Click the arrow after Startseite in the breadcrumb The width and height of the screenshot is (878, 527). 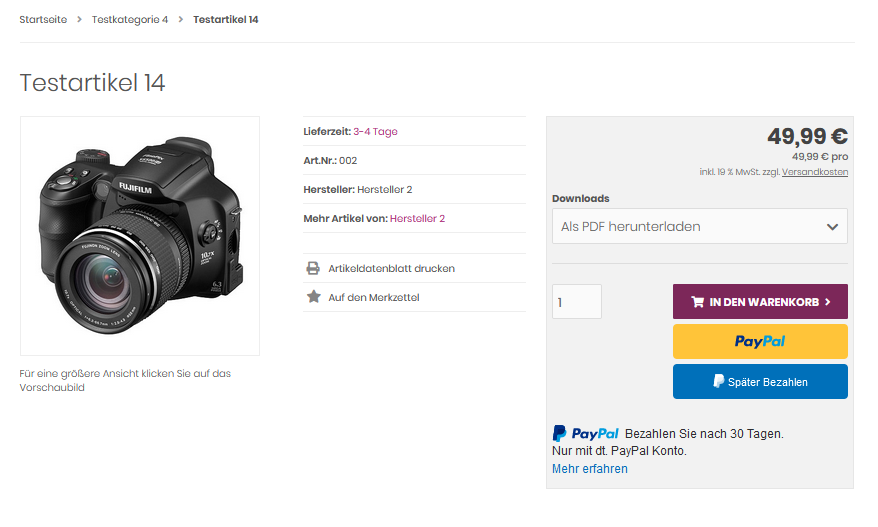[x=79, y=20]
